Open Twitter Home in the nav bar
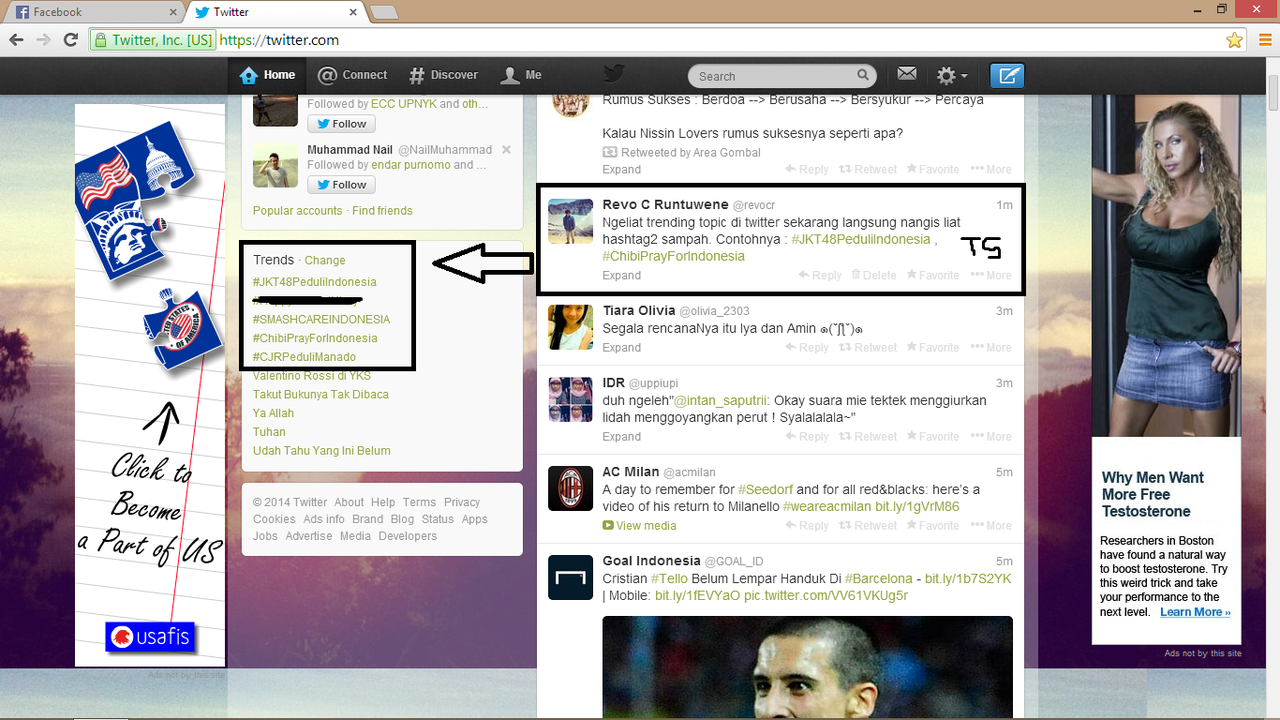Image resolution: width=1280 pixels, height=720 pixels. point(268,75)
